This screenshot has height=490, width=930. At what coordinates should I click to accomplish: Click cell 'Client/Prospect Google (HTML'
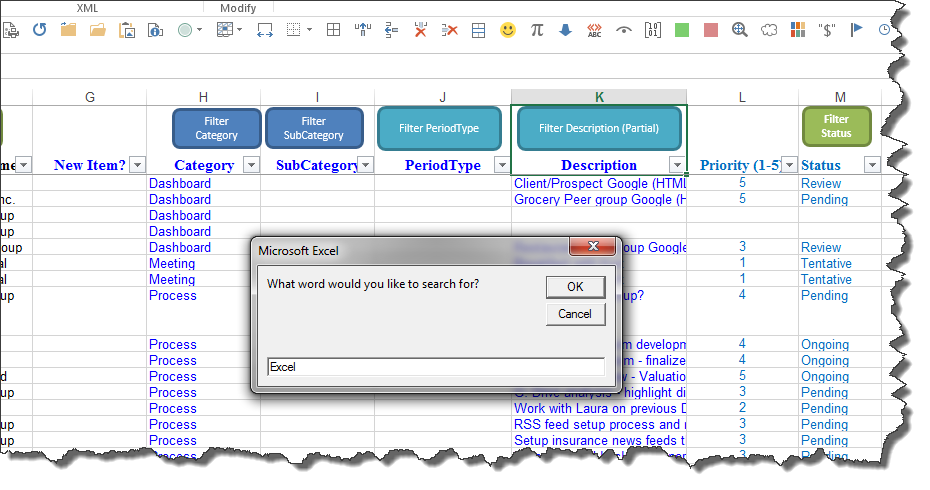(x=599, y=183)
